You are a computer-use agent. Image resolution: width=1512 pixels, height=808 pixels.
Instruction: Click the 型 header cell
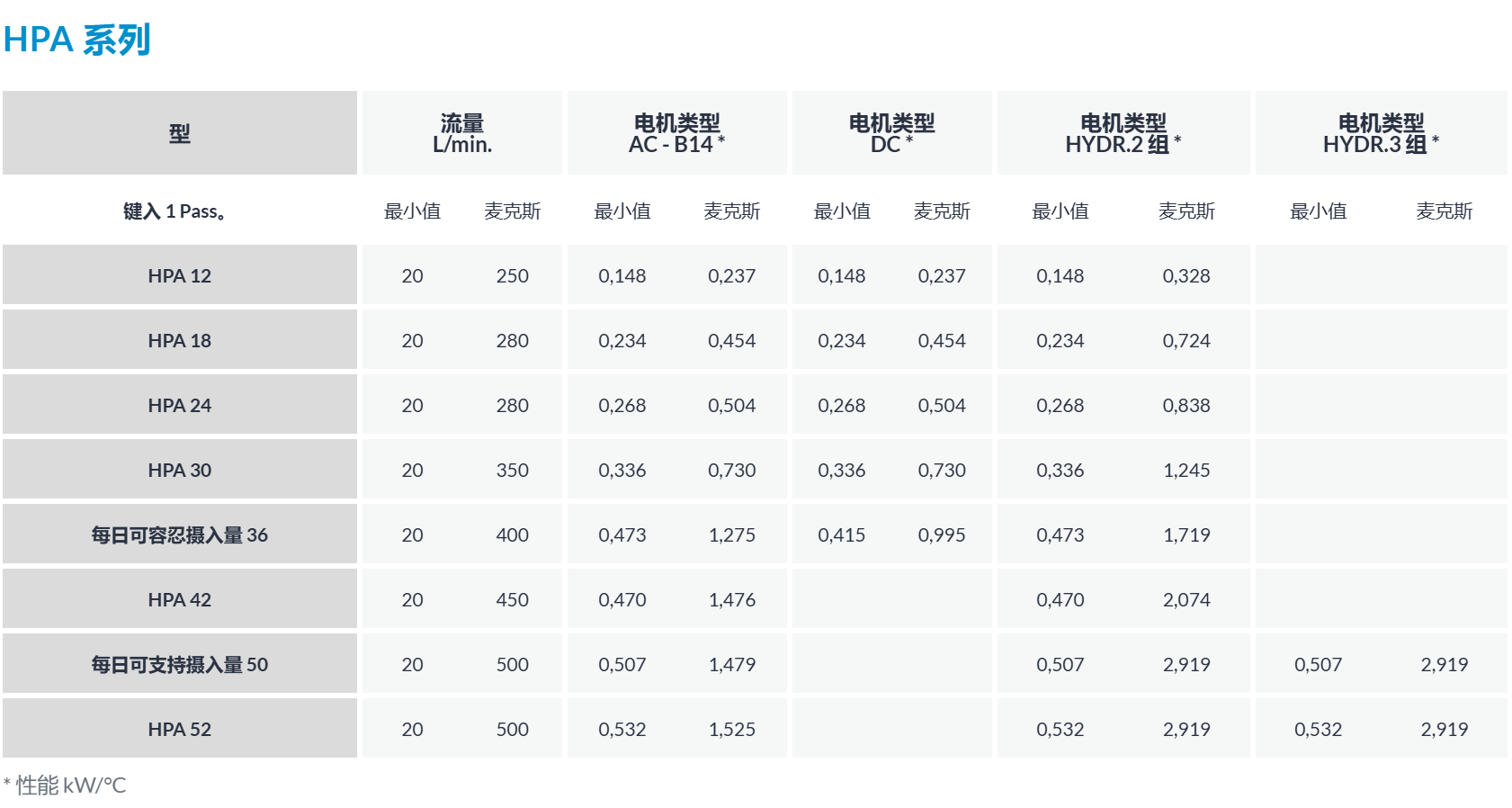[x=180, y=133]
